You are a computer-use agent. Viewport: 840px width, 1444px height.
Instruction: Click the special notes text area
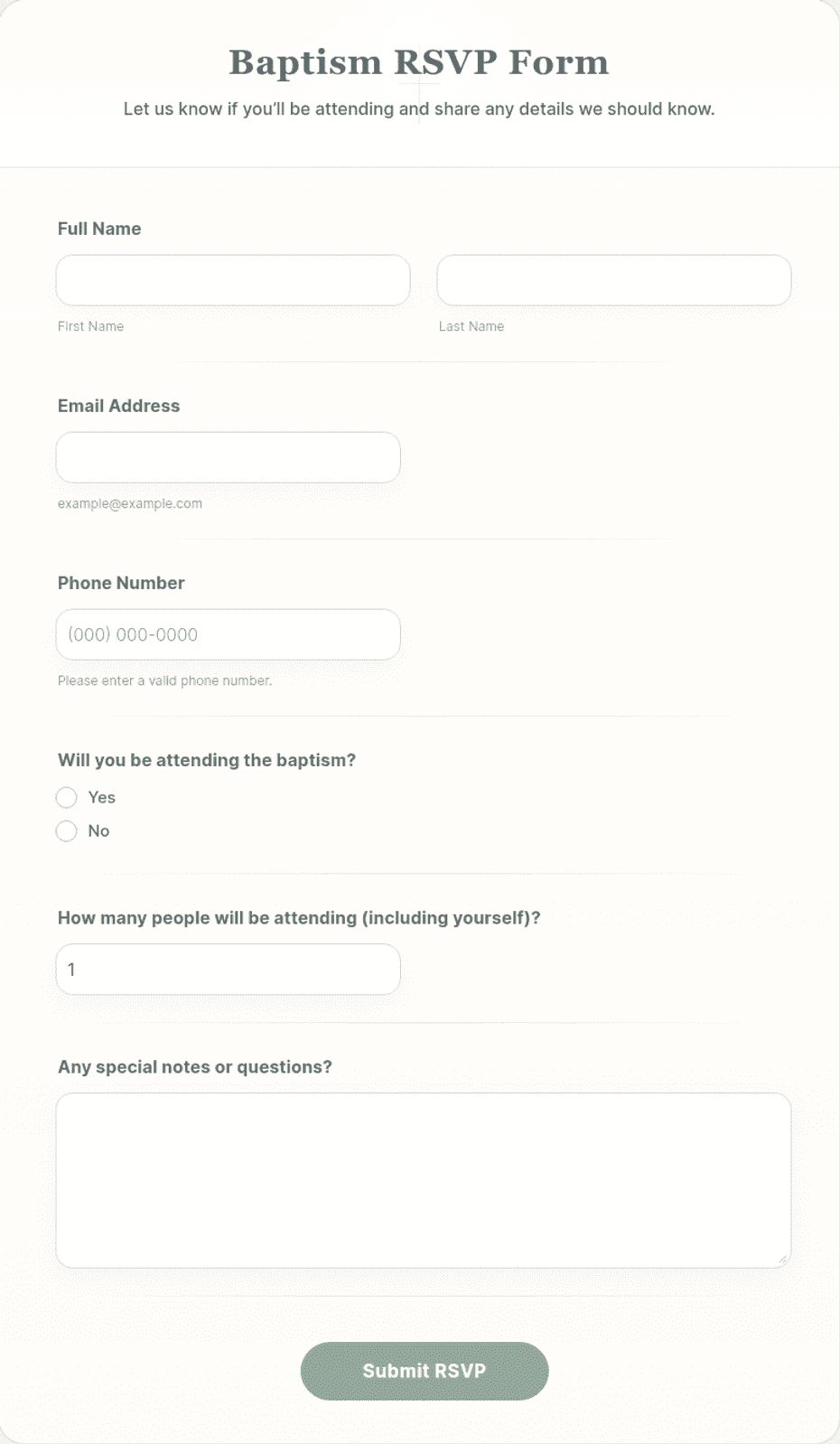point(424,1180)
